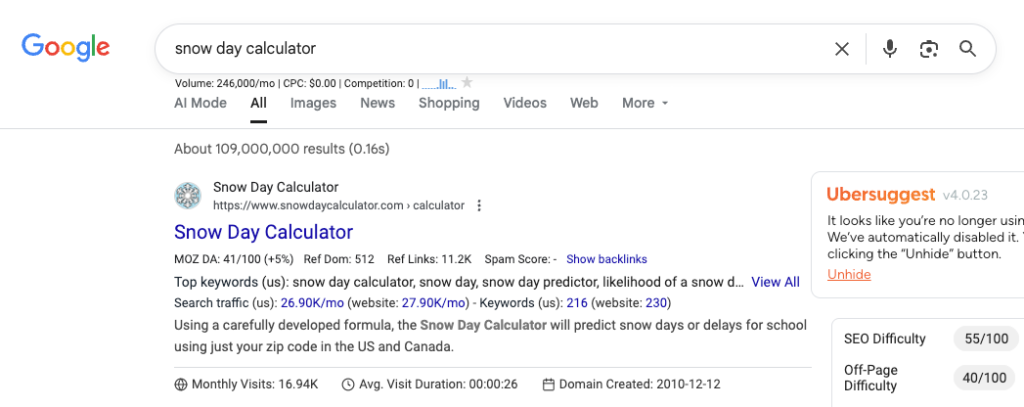Open the Snow Day Calculator result title

point(263,232)
